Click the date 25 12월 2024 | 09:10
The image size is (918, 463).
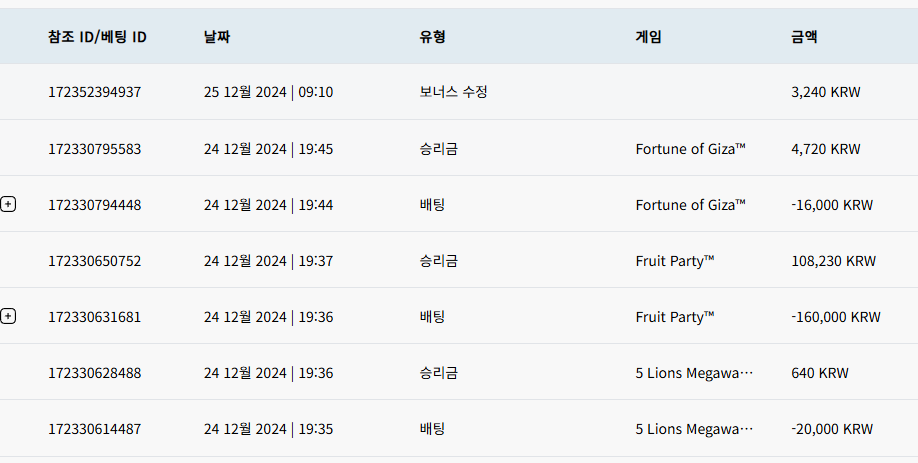pyautogui.click(x=268, y=92)
